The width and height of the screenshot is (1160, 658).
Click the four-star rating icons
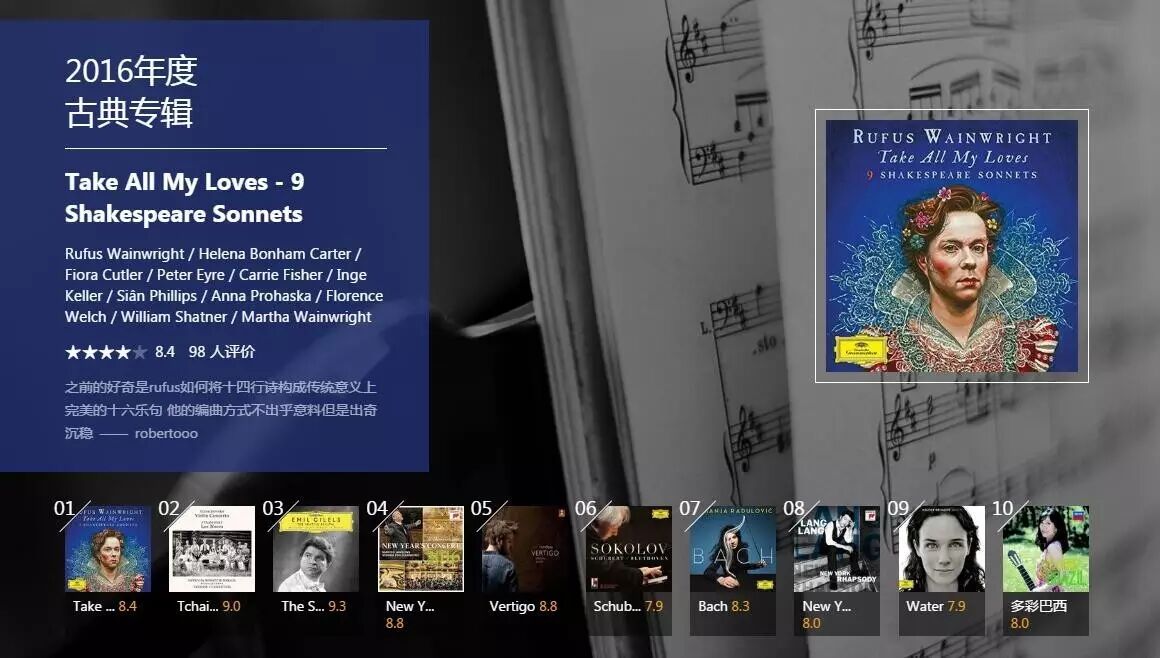pos(106,352)
